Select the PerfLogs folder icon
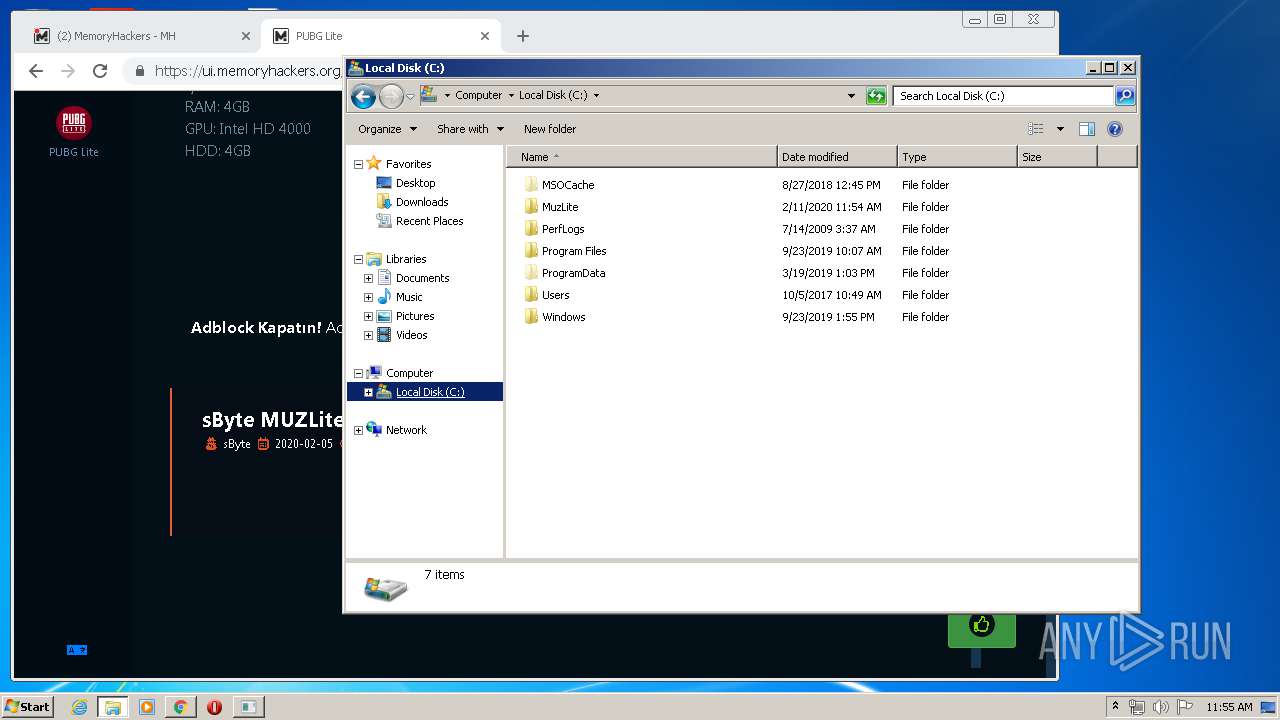Screen dimensions: 1280x720 click(x=531, y=229)
